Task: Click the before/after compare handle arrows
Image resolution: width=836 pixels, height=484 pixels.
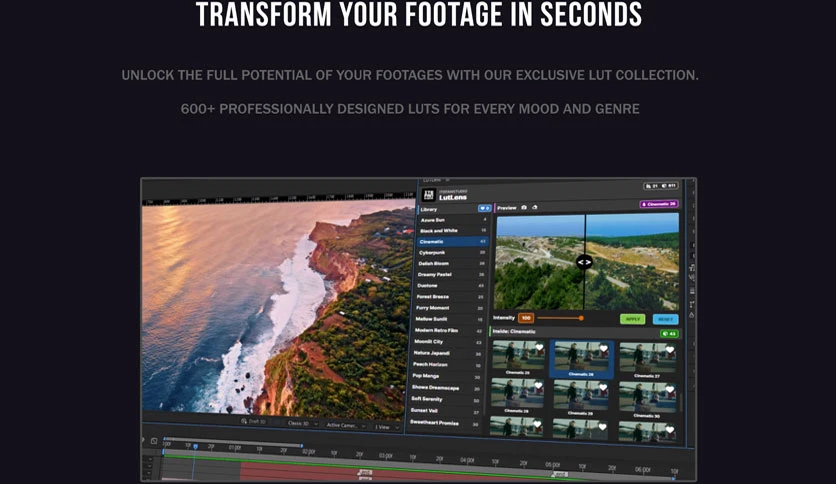Action: tap(584, 262)
